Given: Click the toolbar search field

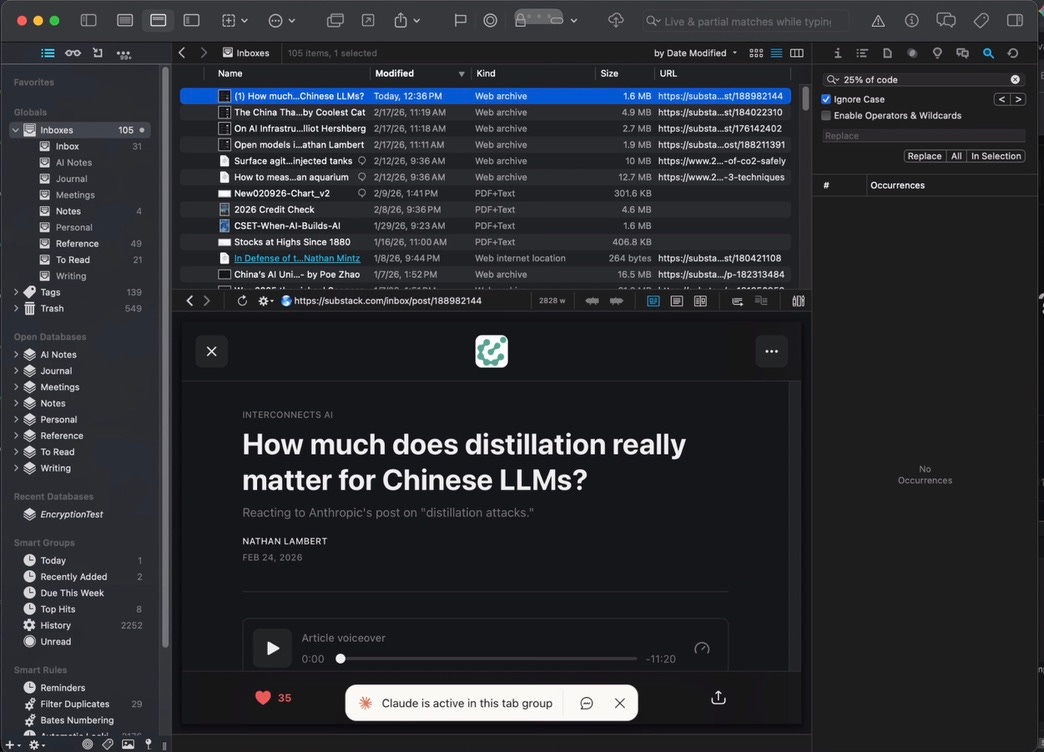Looking at the screenshot, I should 746,21.
